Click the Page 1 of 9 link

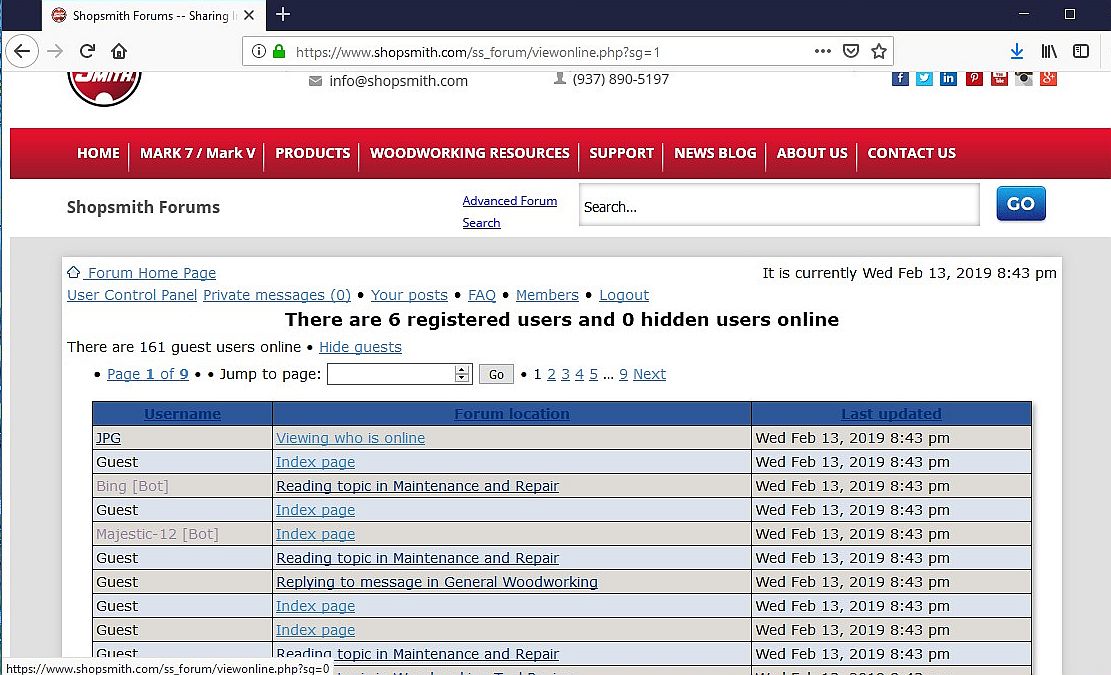point(147,374)
